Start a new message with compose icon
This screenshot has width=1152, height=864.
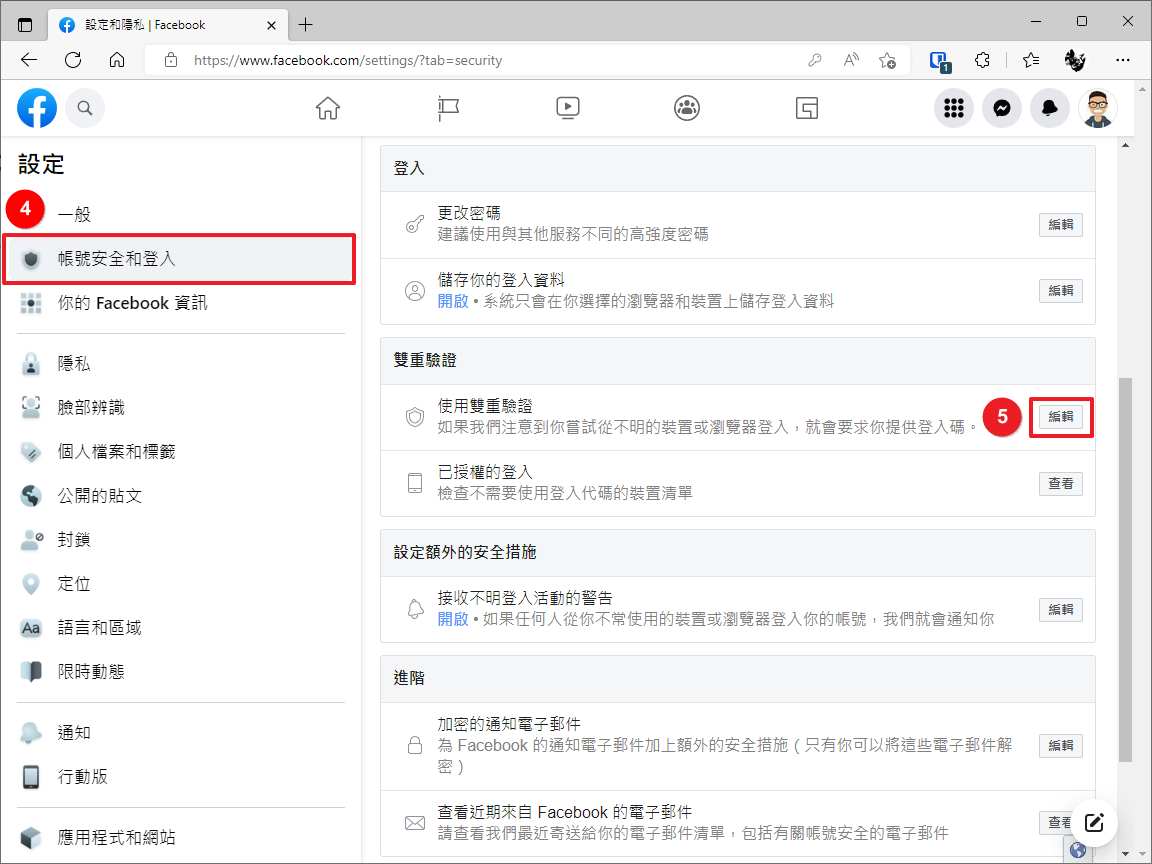1094,822
